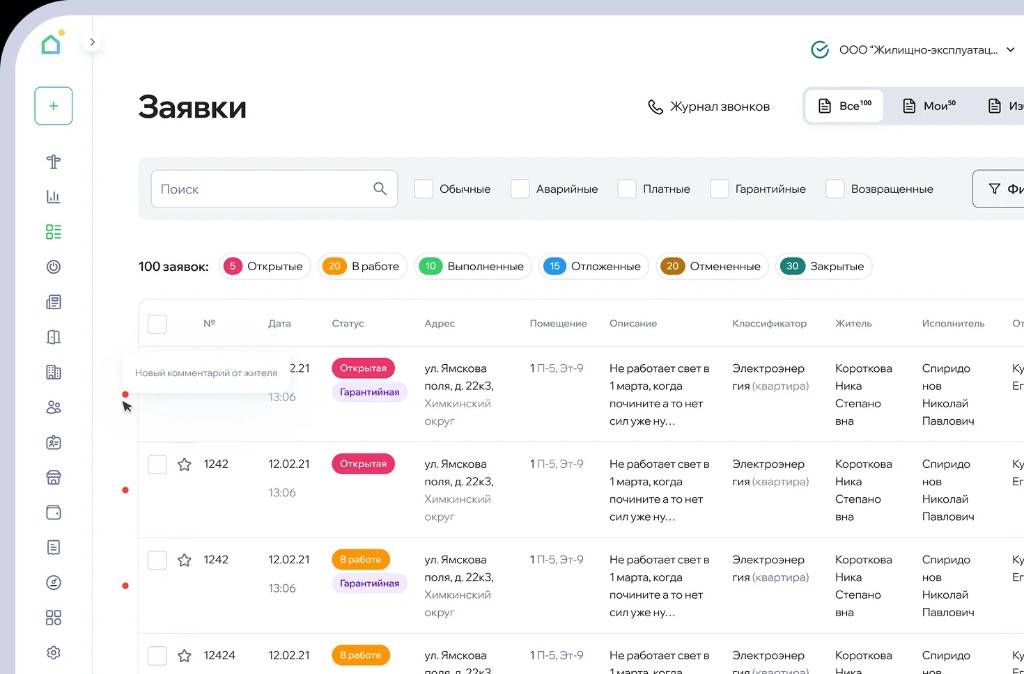Expand the sidebar with the chevron arrow

(x=92, y=42)
